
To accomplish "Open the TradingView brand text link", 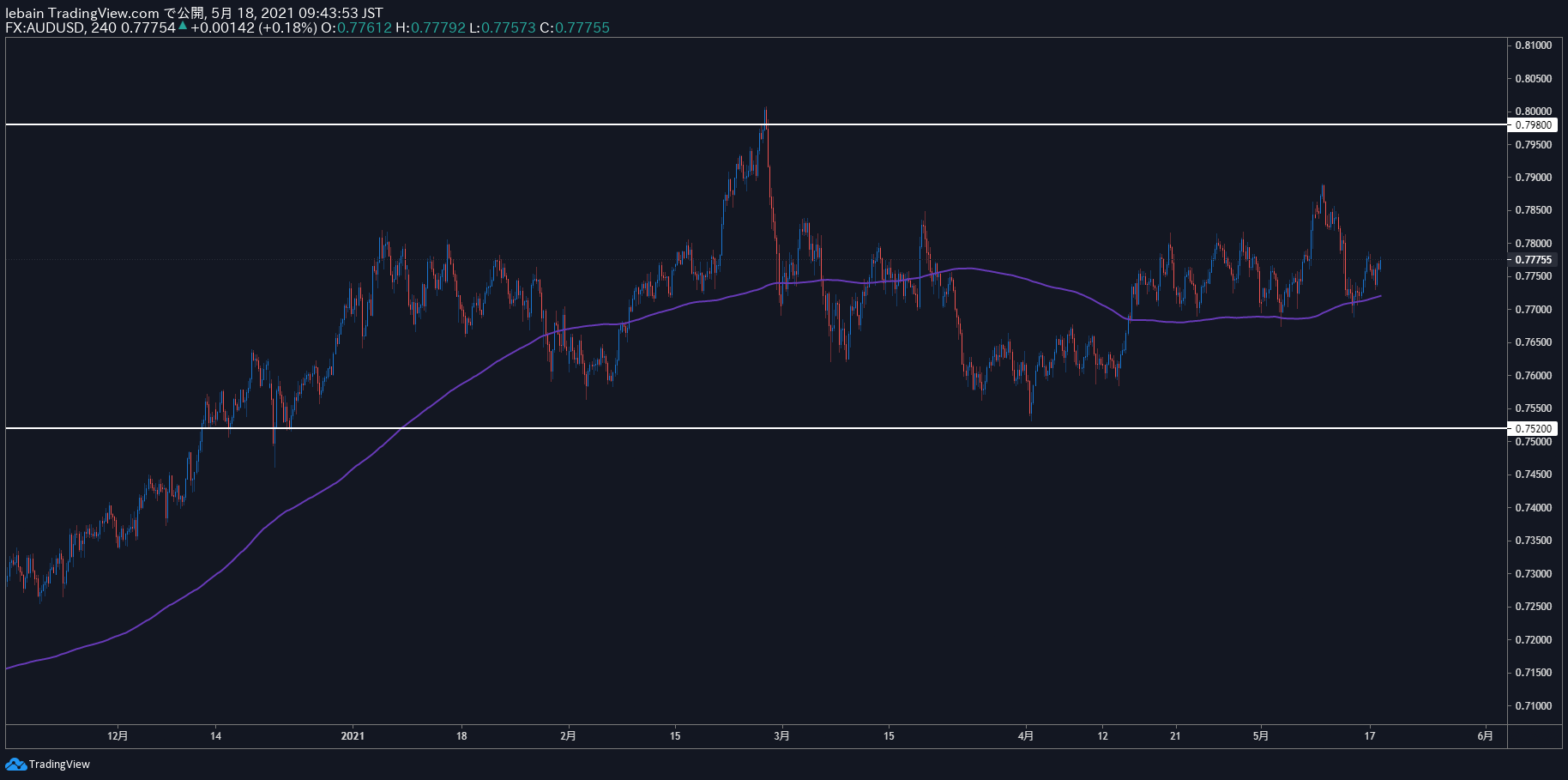I will [x=59, y=765].
